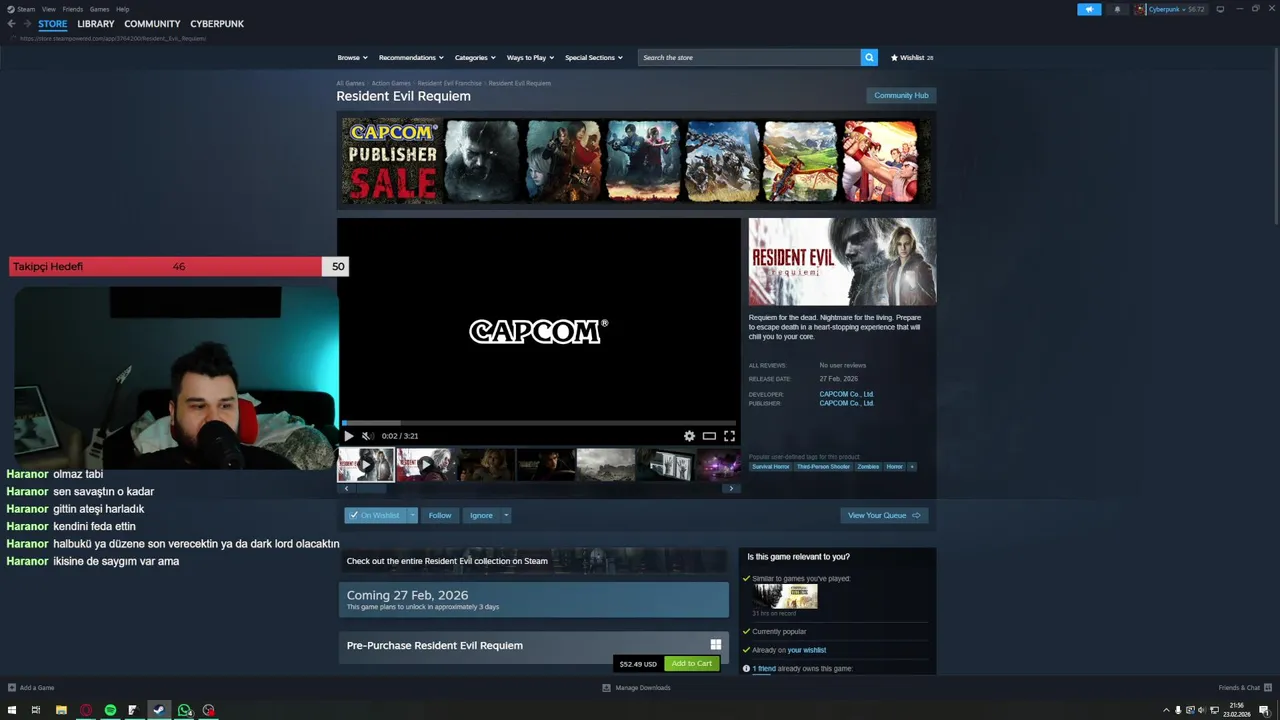Open WhatsApp from the taskbar
1280x720 pixels.
coord(184,710)
